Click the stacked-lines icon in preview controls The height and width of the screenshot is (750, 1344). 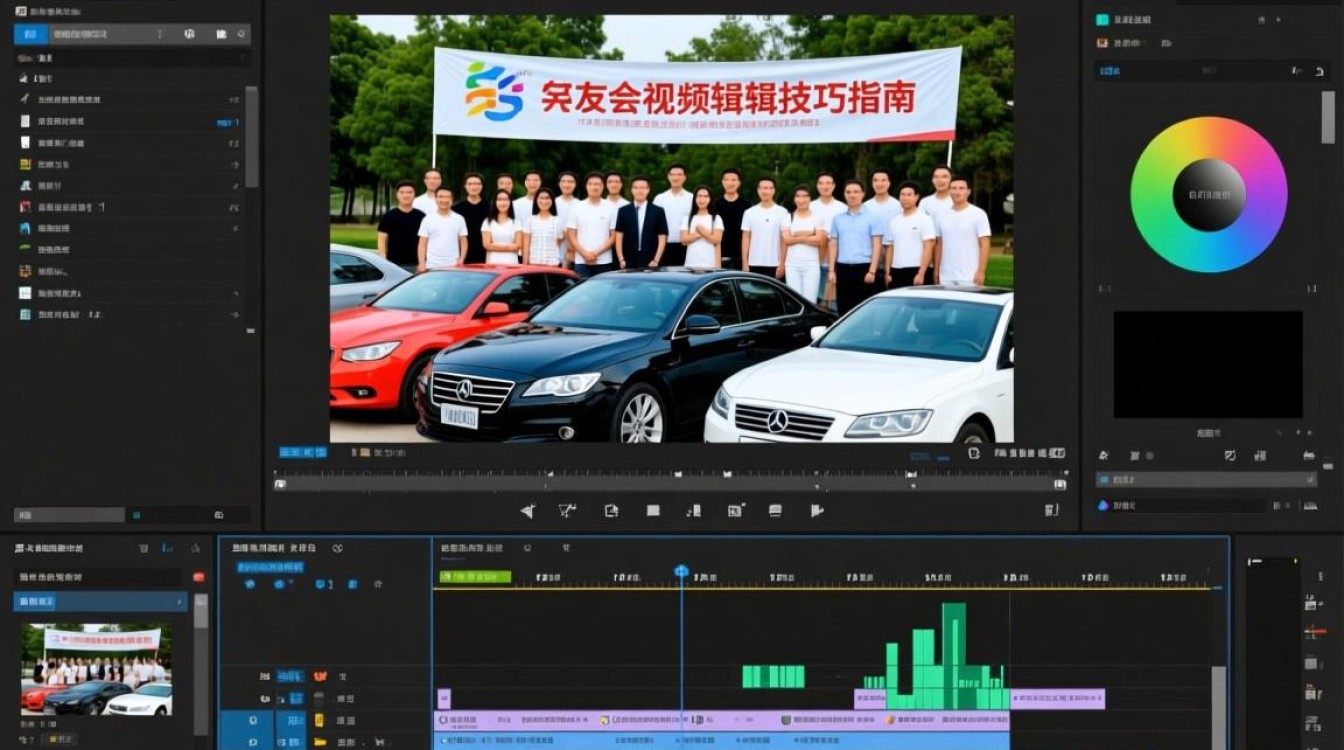pos(775,511)
